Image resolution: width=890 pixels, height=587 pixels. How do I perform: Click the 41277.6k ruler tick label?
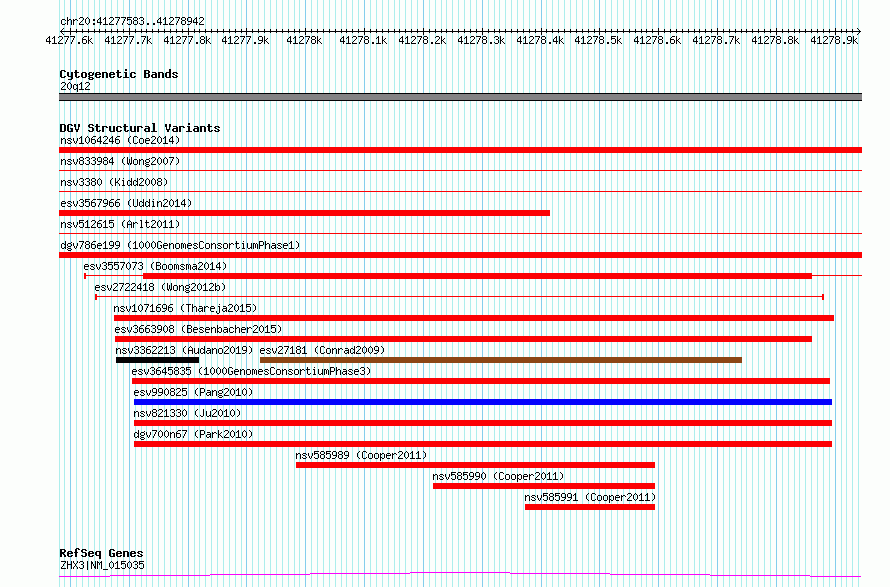69,40
